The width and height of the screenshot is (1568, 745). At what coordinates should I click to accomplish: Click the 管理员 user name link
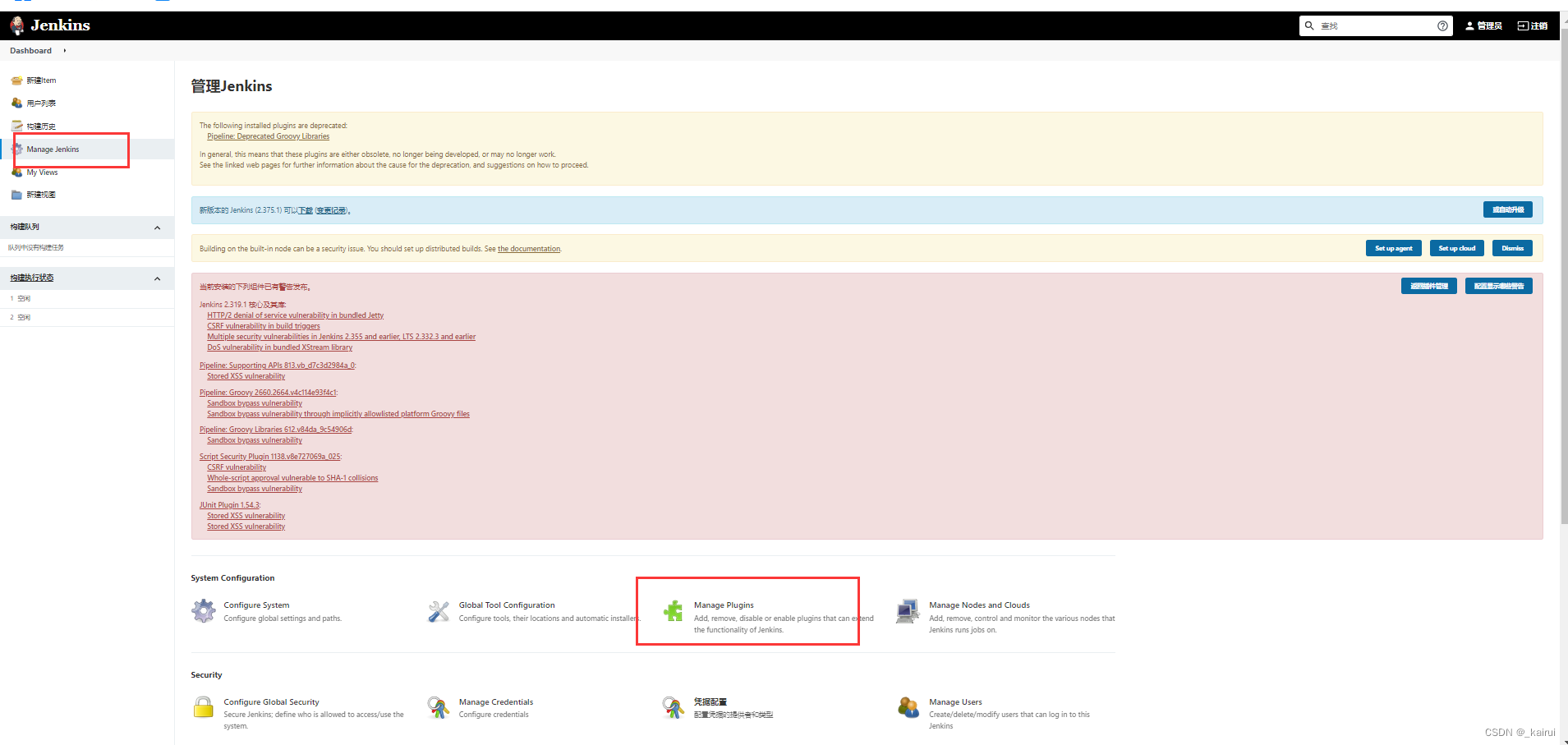pyautogui.click(x=1489, y=26)
